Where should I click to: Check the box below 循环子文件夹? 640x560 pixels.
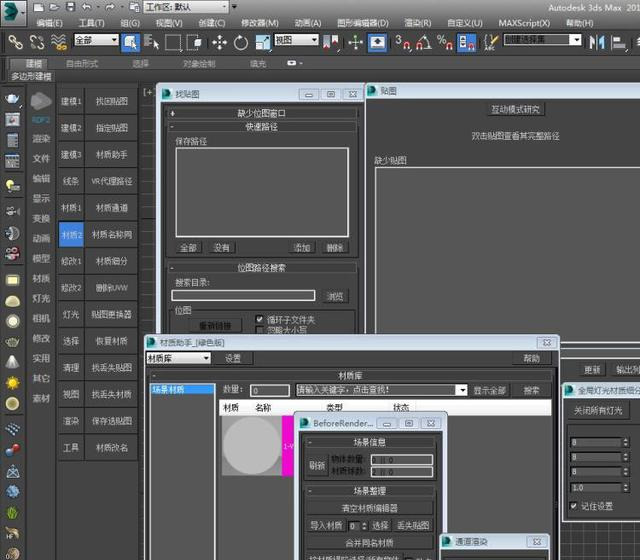coord(260,330)
